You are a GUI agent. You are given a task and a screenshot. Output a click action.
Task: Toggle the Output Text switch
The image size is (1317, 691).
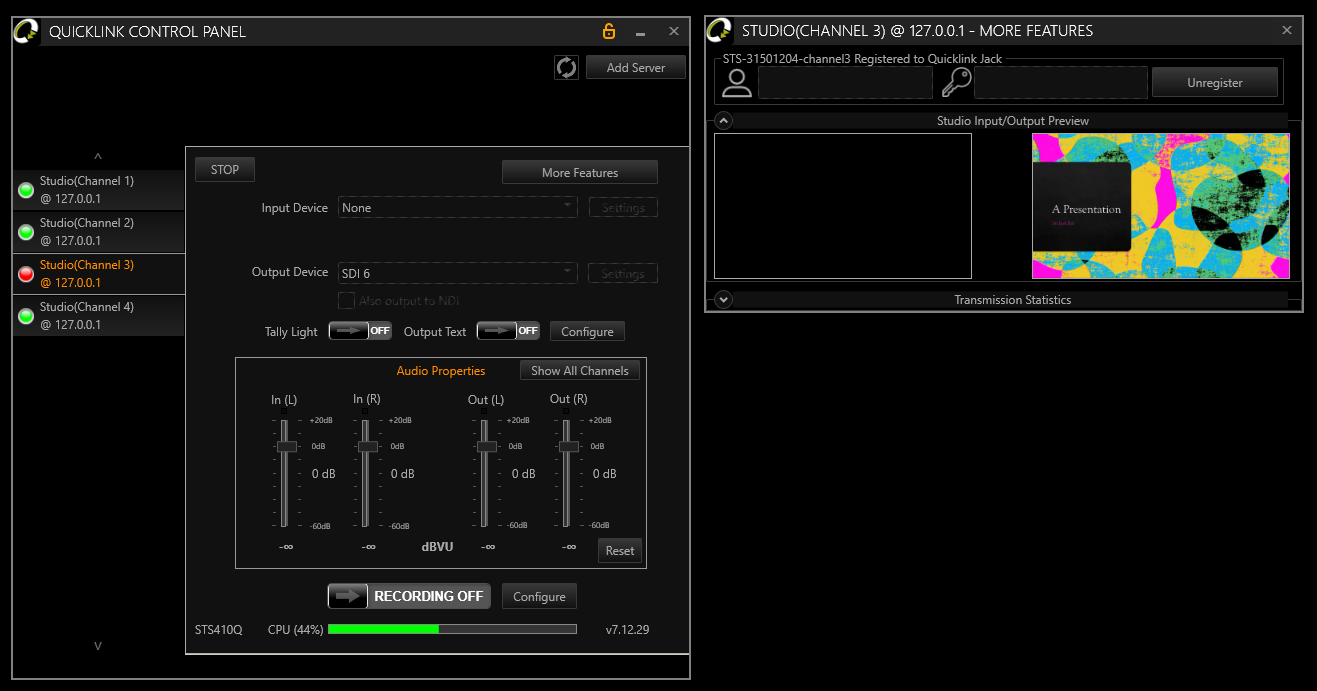508,331
